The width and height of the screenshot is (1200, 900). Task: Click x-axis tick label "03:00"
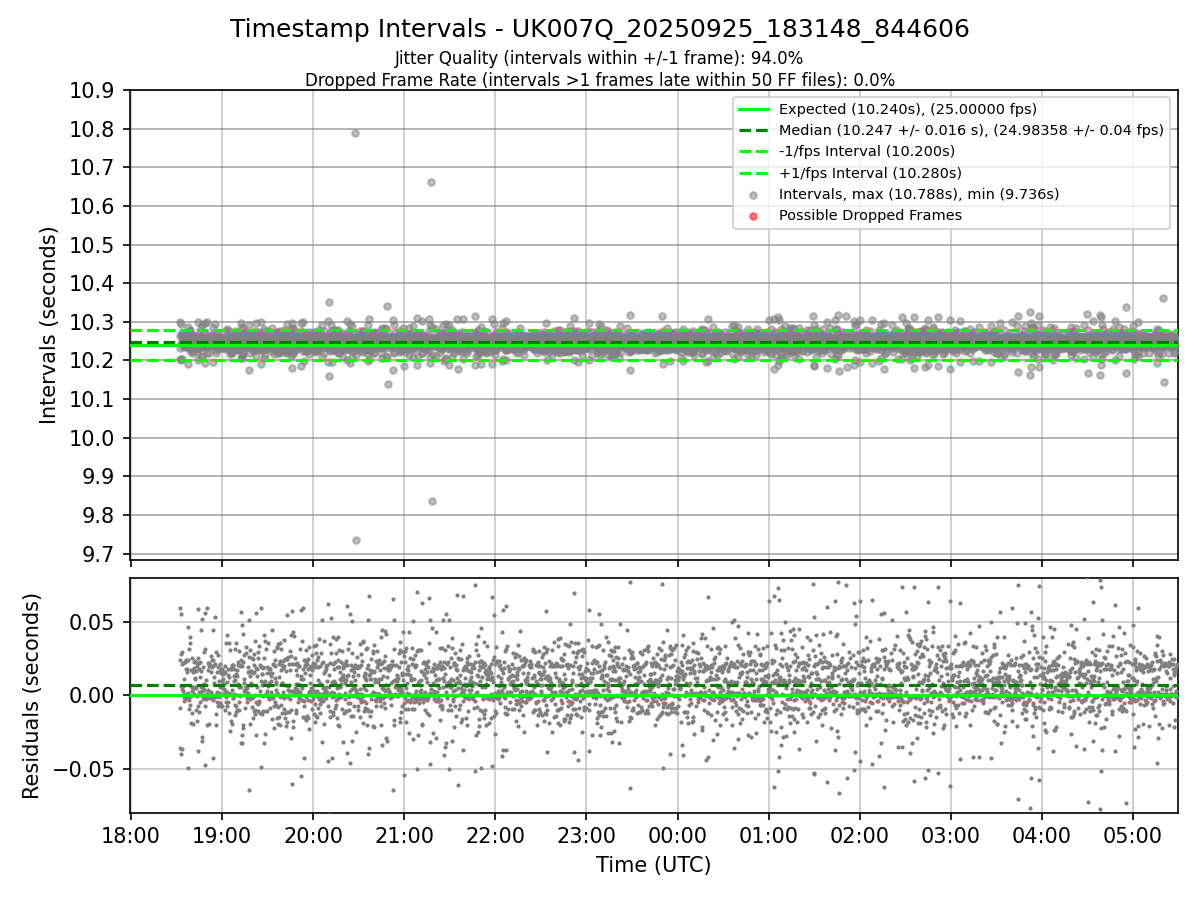click(x=950, y=835)
